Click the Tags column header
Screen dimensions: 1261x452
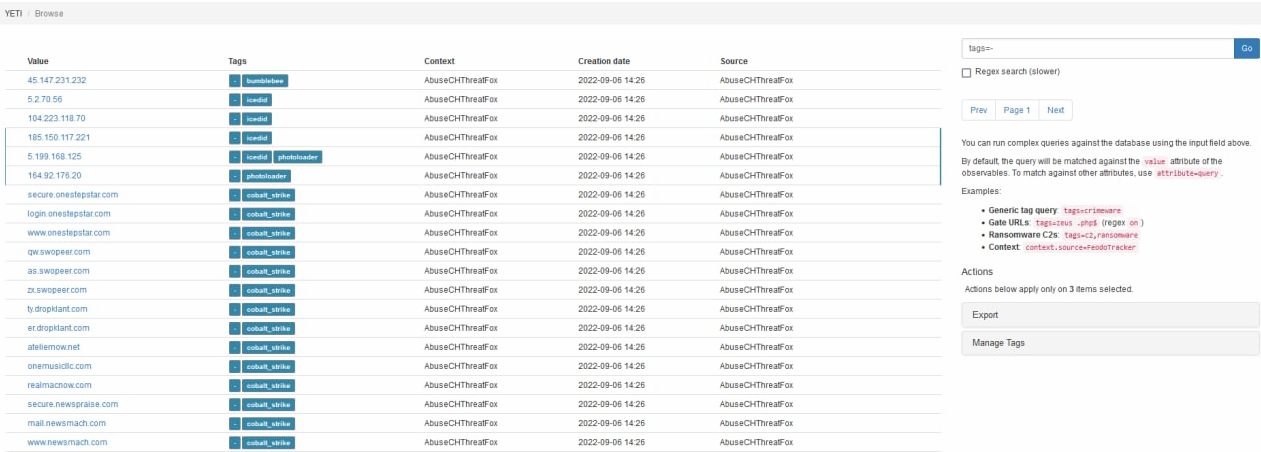(x=237, y=61)
